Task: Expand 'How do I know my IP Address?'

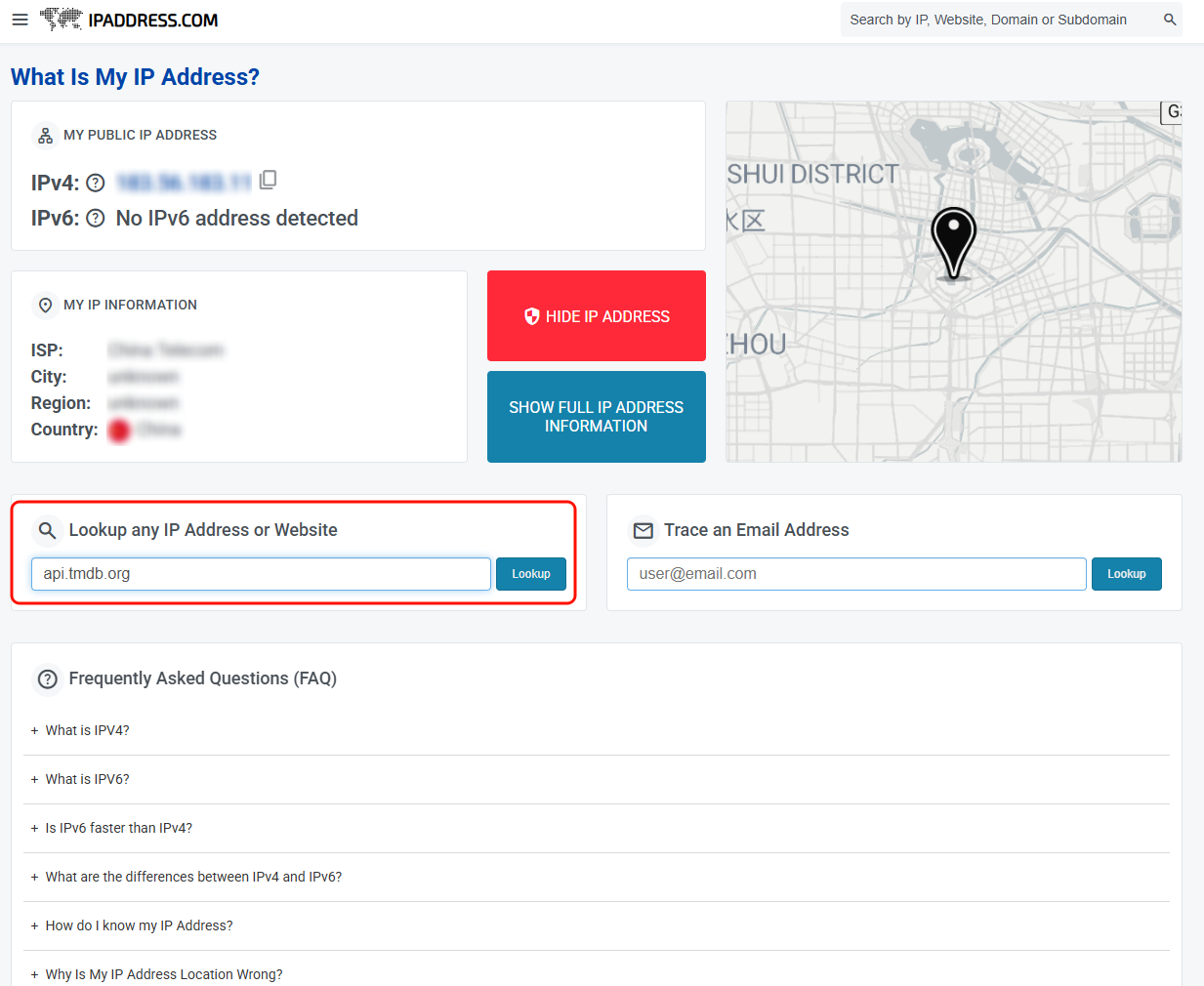Action: (x=139, y=925)
